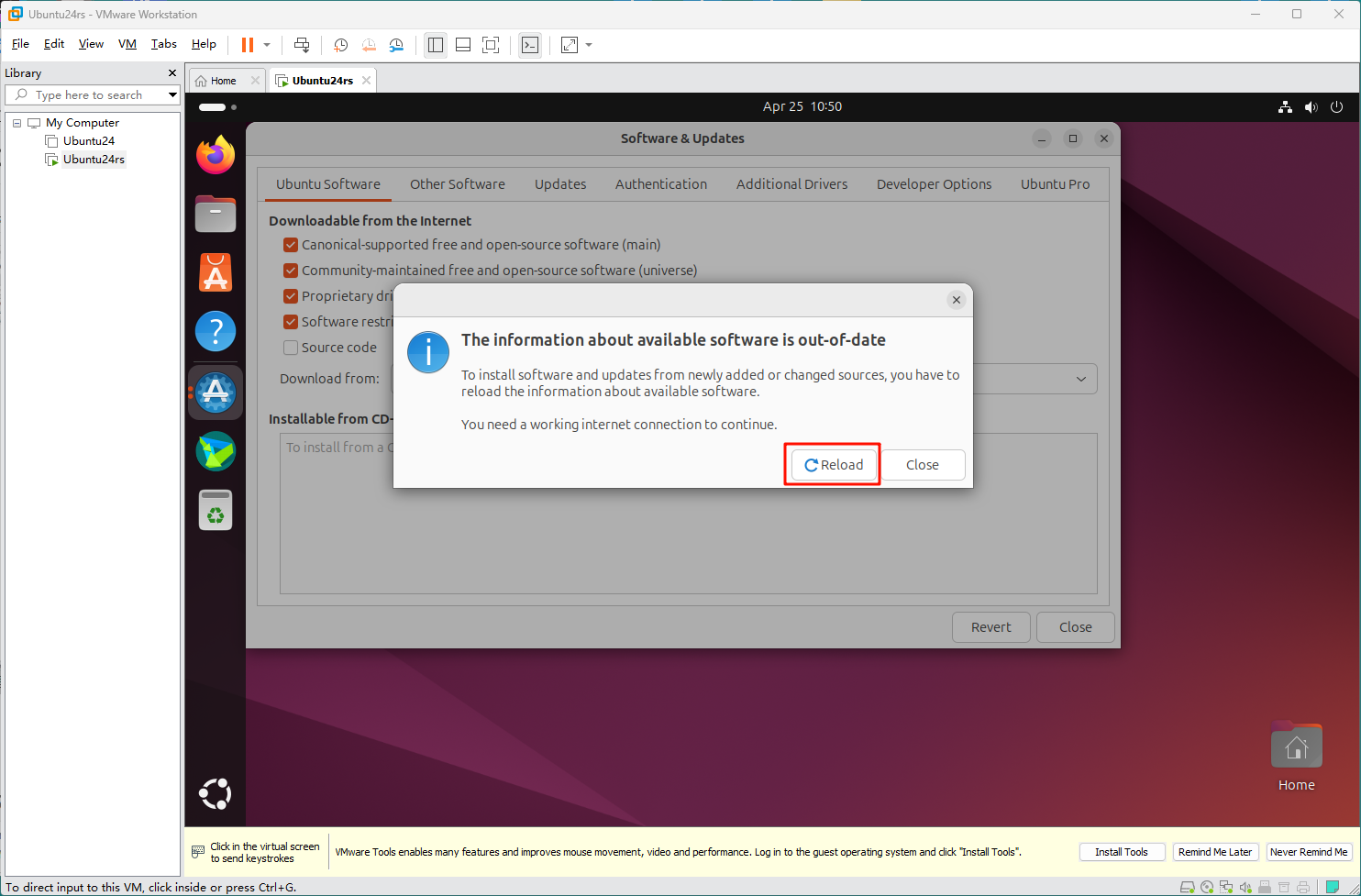Open the Help dock icon
The image size is (1361, 896).
(216, 331)
